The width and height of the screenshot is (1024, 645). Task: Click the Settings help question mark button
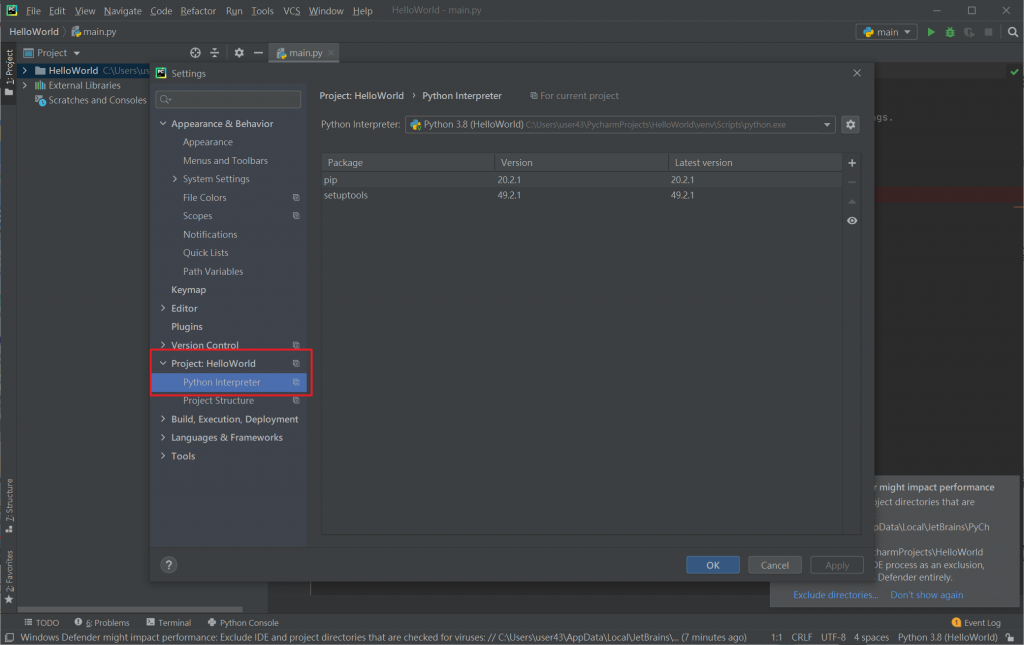[x=168, y=565]
